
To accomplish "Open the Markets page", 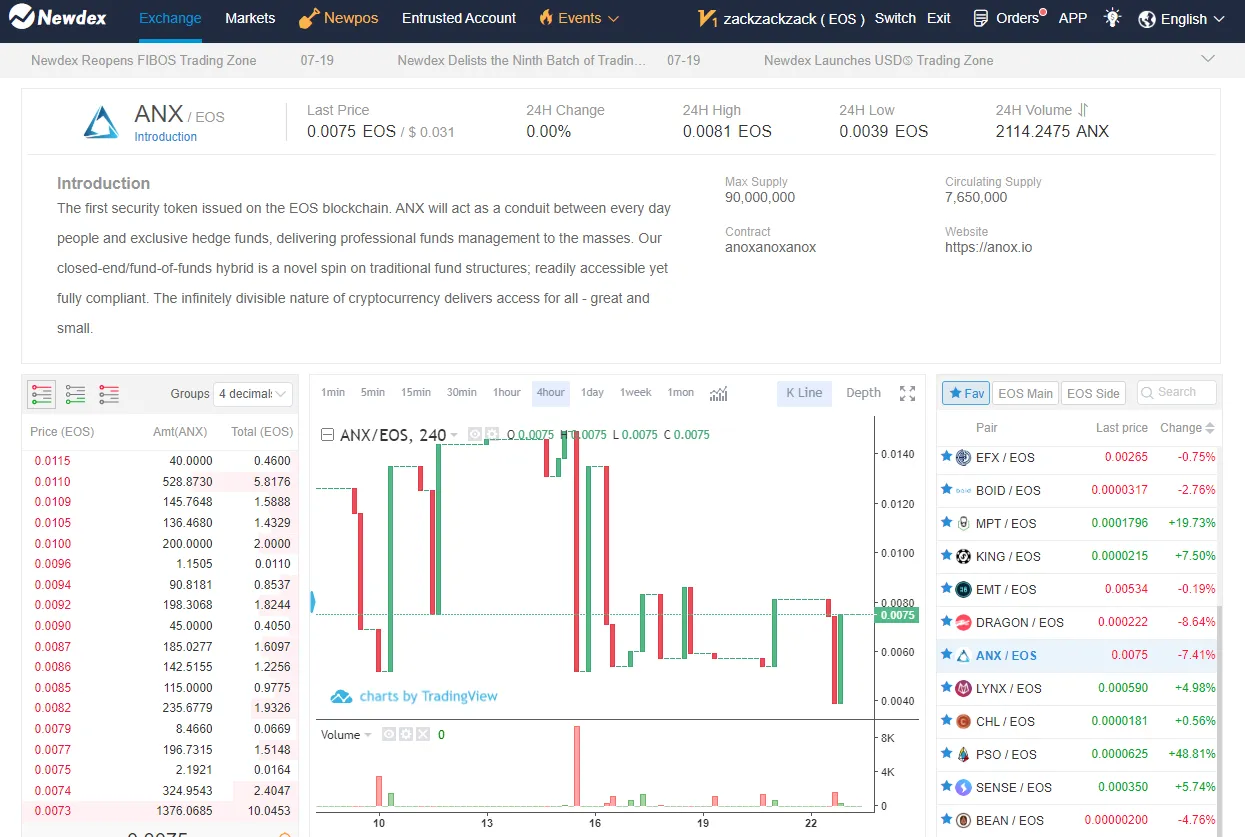I will pos(250,18).
